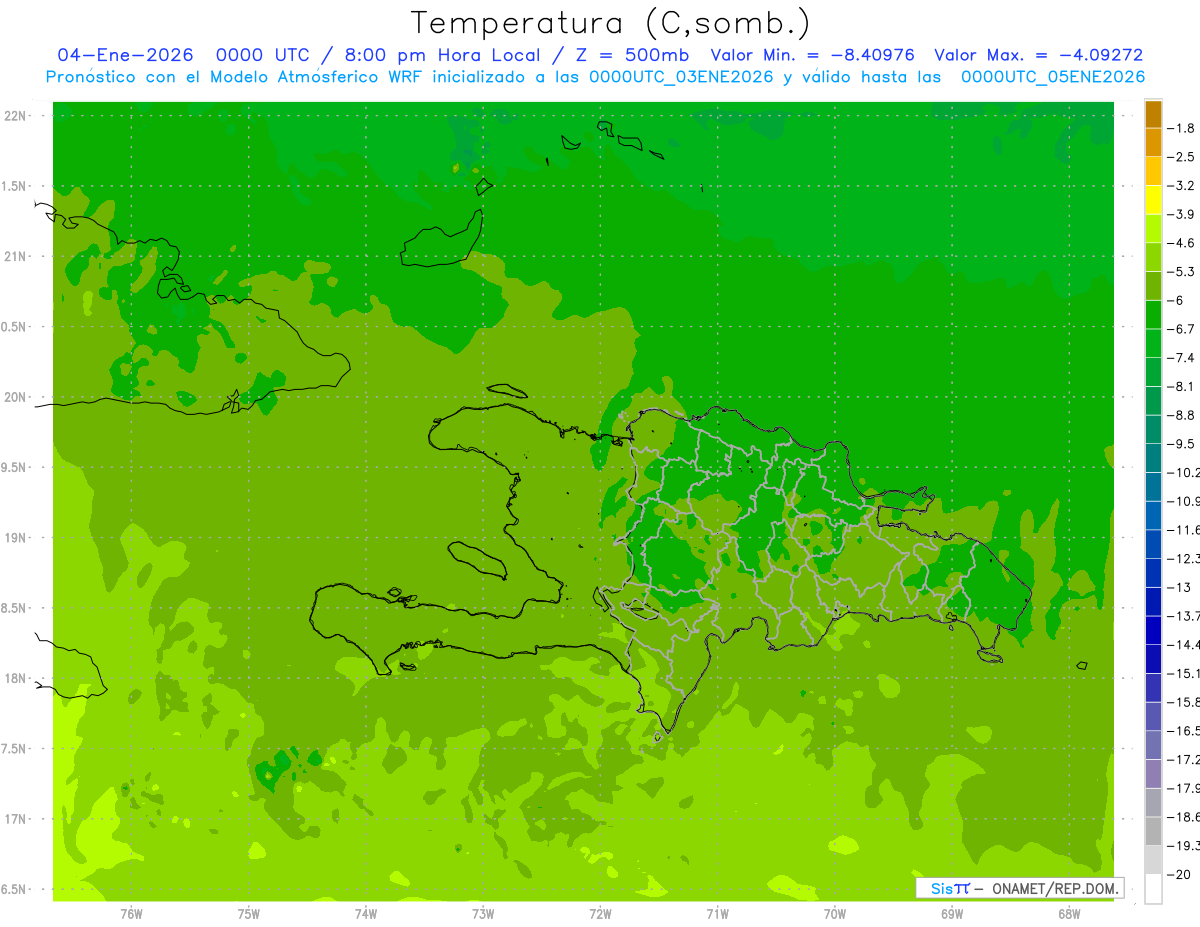Click the '69W' longitude axis label
1200x927 pixels.
[952, 913]
